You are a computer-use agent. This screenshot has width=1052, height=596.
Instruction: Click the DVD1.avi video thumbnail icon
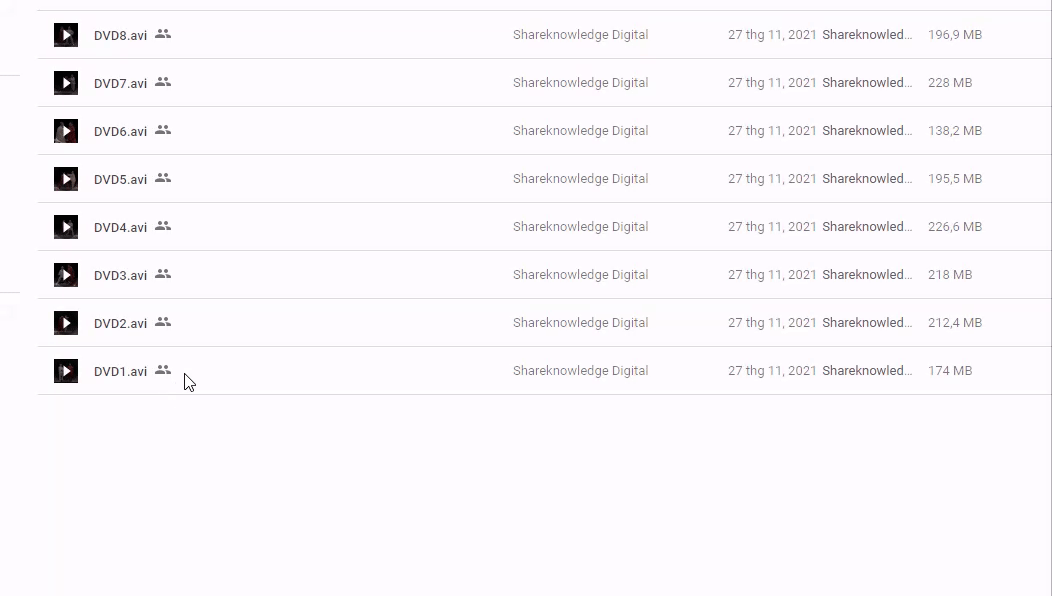(x=66, y=371)
